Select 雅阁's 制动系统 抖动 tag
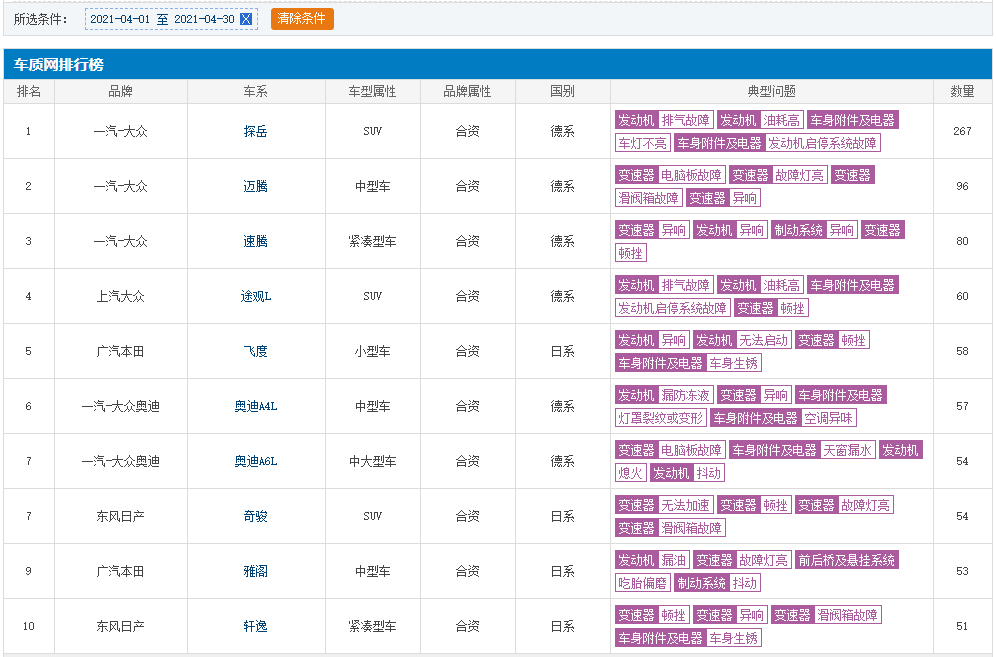This screenshot has height=657, width=996. (717, 583)
